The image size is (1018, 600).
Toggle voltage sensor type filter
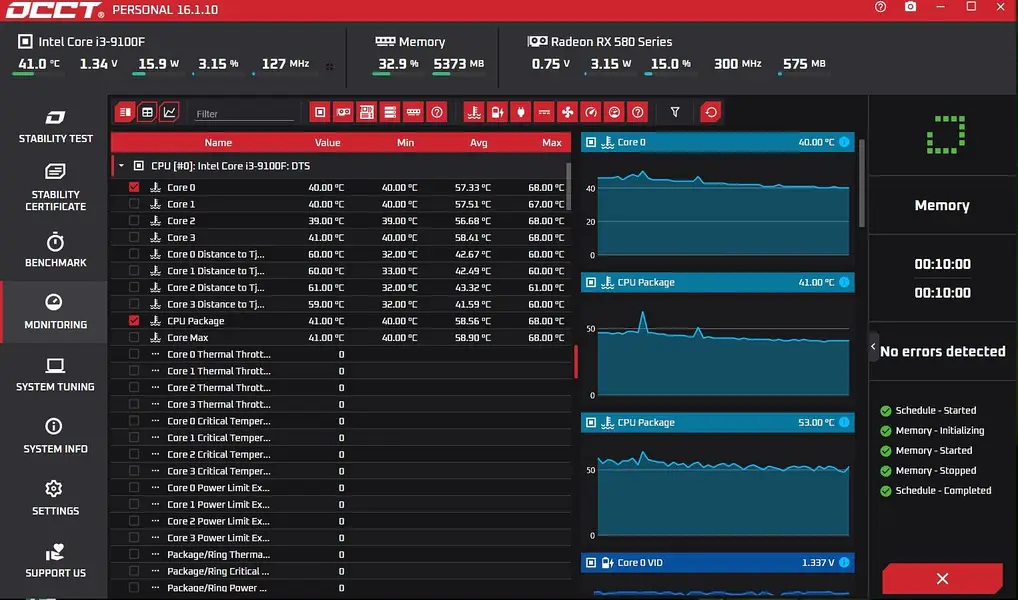[497, 112]
